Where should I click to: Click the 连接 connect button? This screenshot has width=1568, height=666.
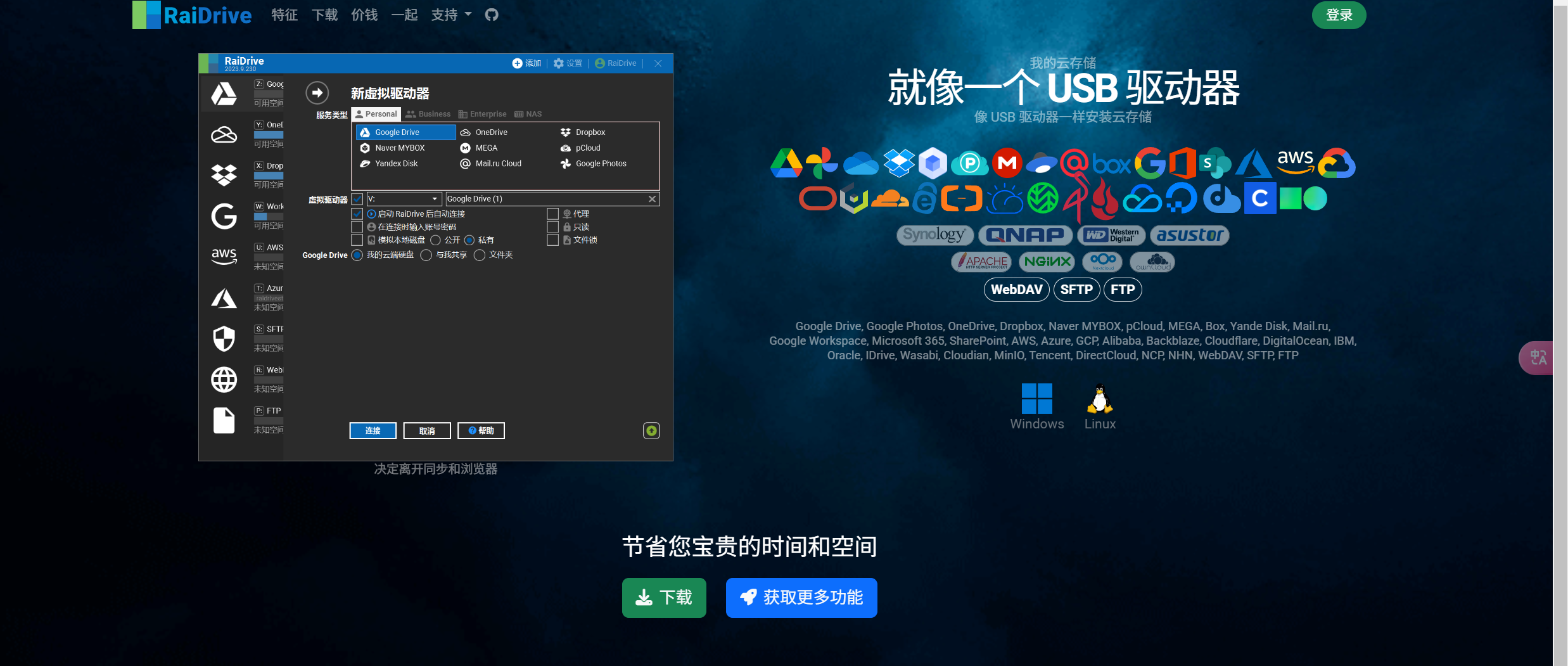coord(373,431)
